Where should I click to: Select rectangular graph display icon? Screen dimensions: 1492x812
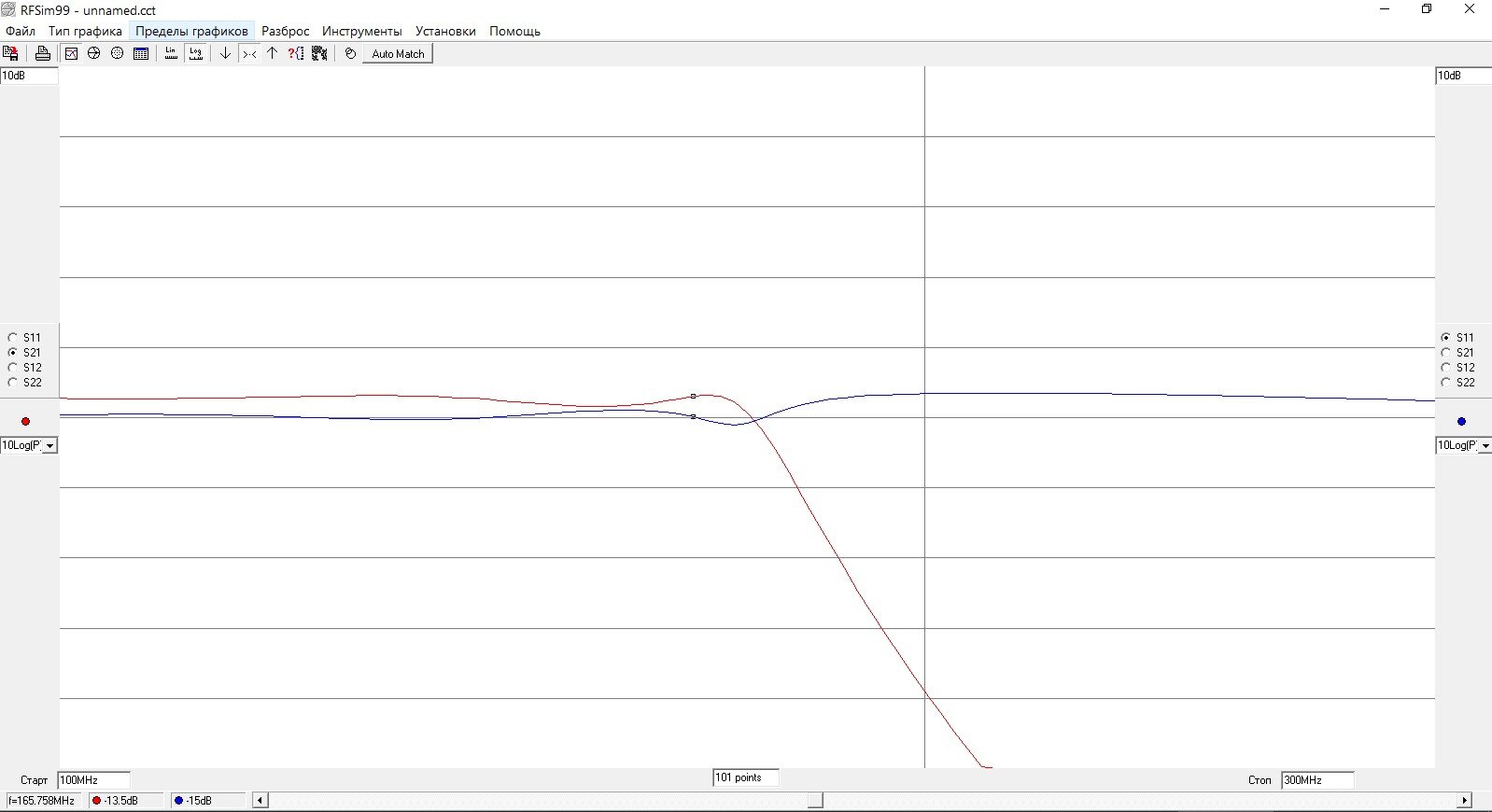pos(71,54)
